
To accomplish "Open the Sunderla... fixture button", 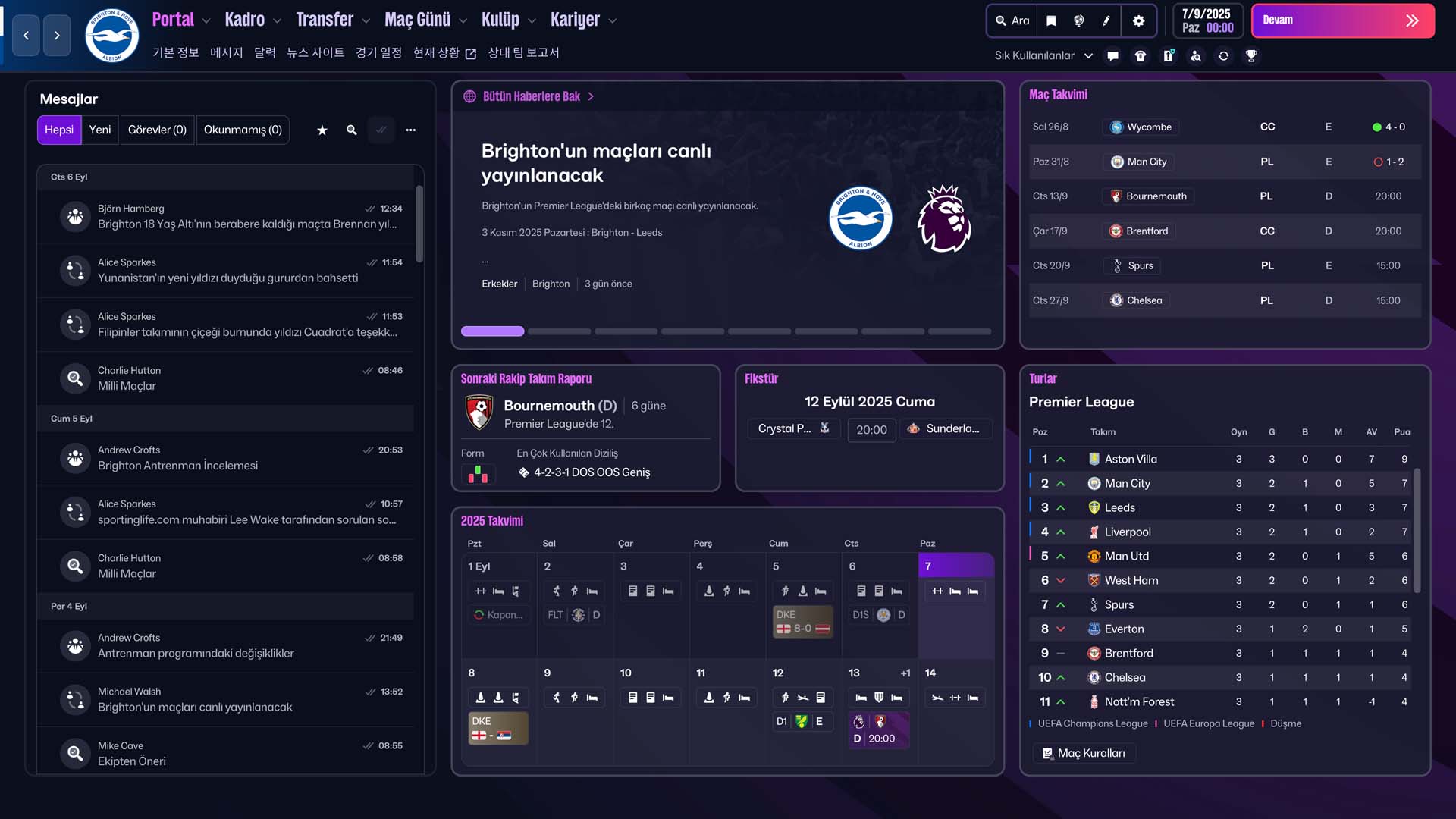I will [x=946, y=428].
